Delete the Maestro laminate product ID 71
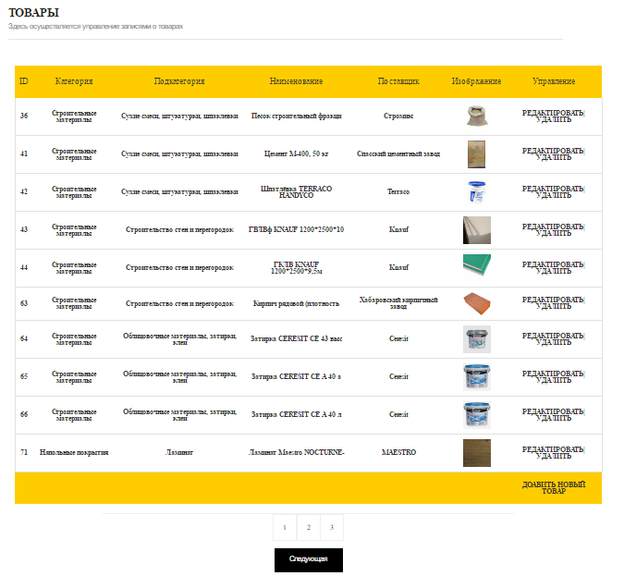This screenshot has height=576, width=624. (553, 455)
